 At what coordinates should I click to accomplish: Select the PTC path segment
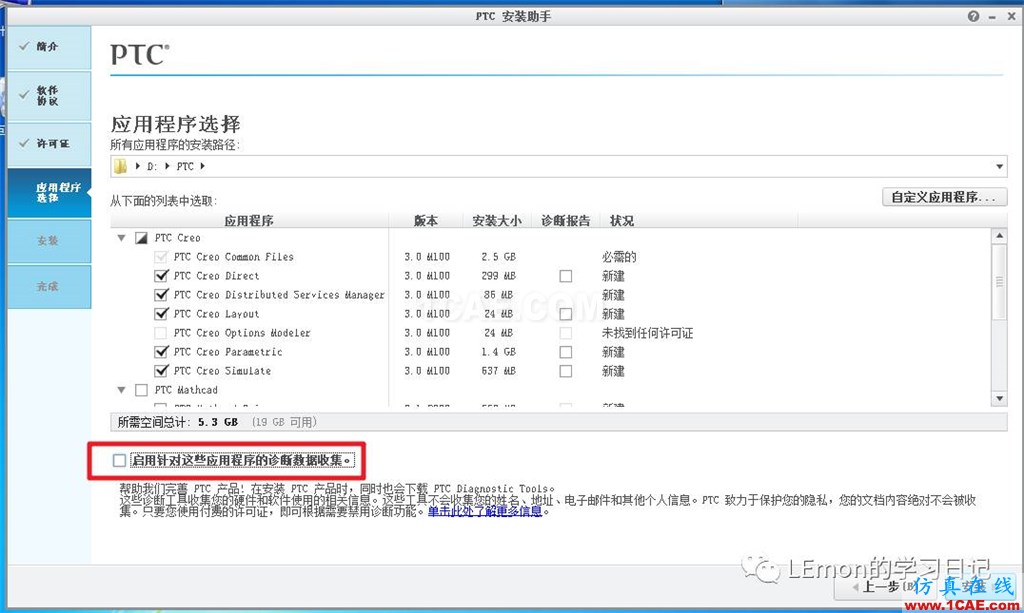[x=185, y=166]
